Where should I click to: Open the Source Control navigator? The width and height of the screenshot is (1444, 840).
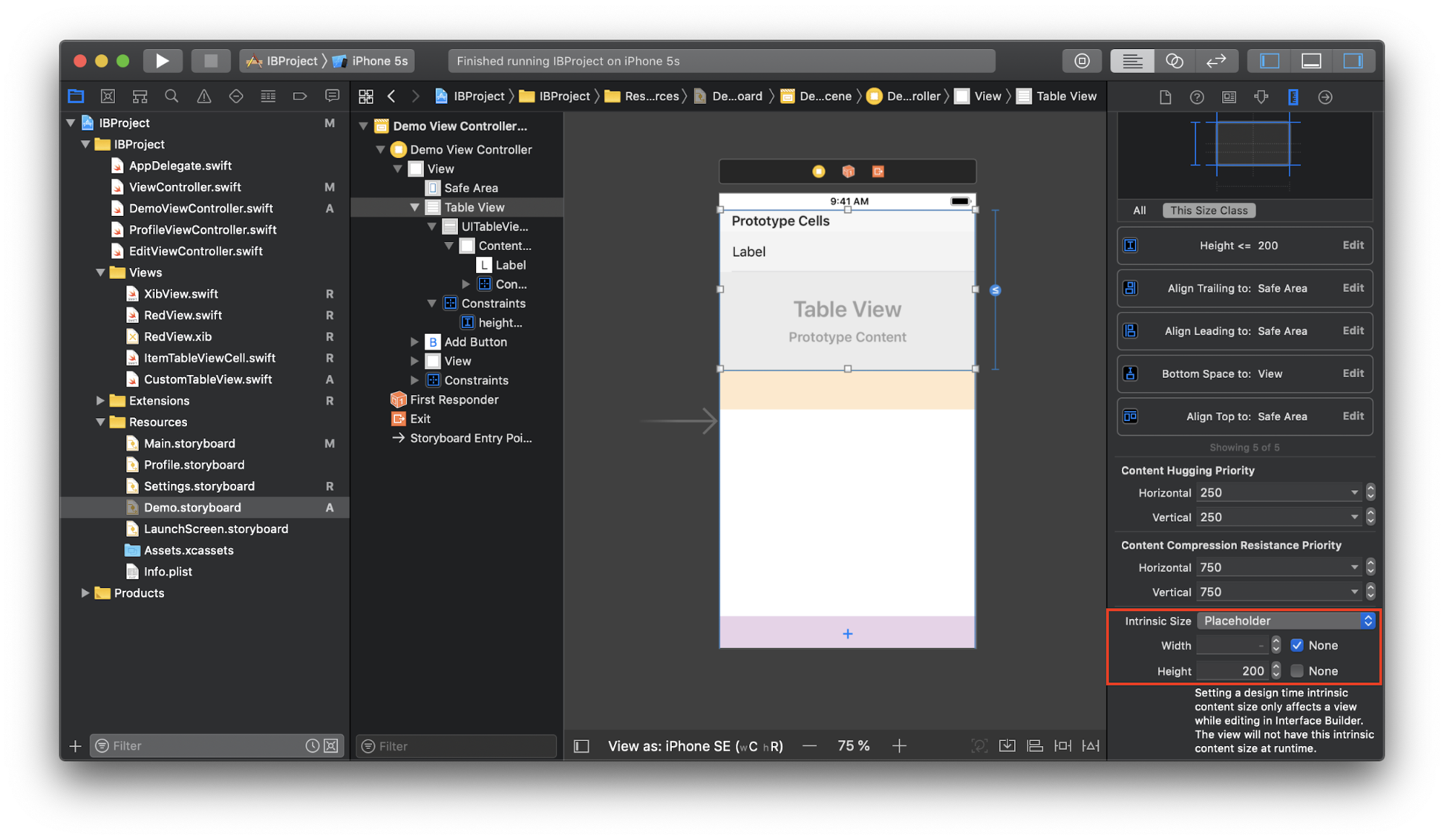(x=108, y=96)
